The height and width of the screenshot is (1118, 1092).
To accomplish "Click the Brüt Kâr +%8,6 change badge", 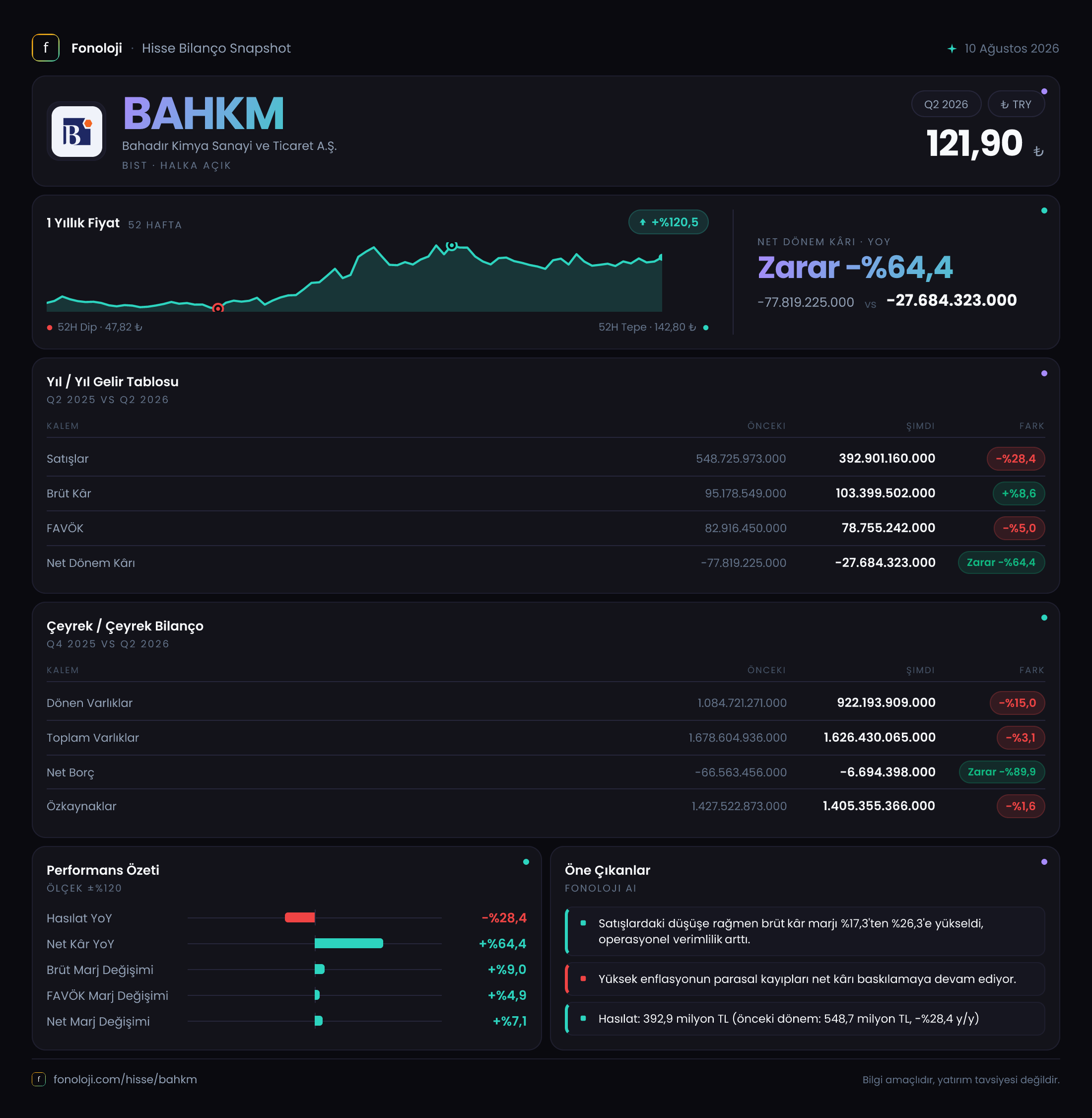I will tap(1019, 493).
